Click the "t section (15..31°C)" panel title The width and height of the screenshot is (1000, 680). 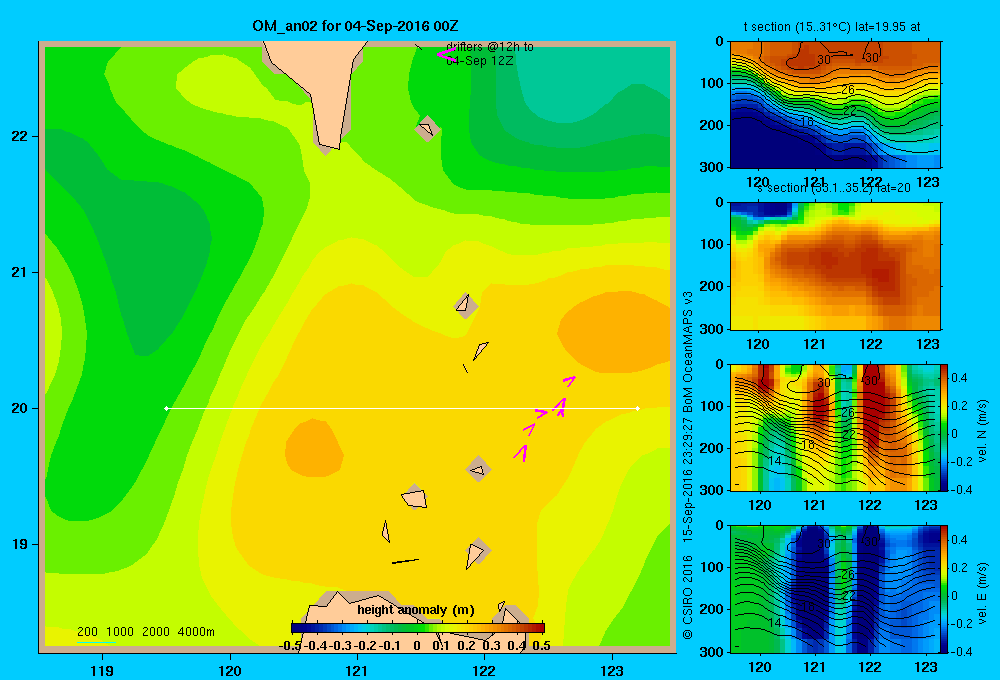[x=832, y=27]
